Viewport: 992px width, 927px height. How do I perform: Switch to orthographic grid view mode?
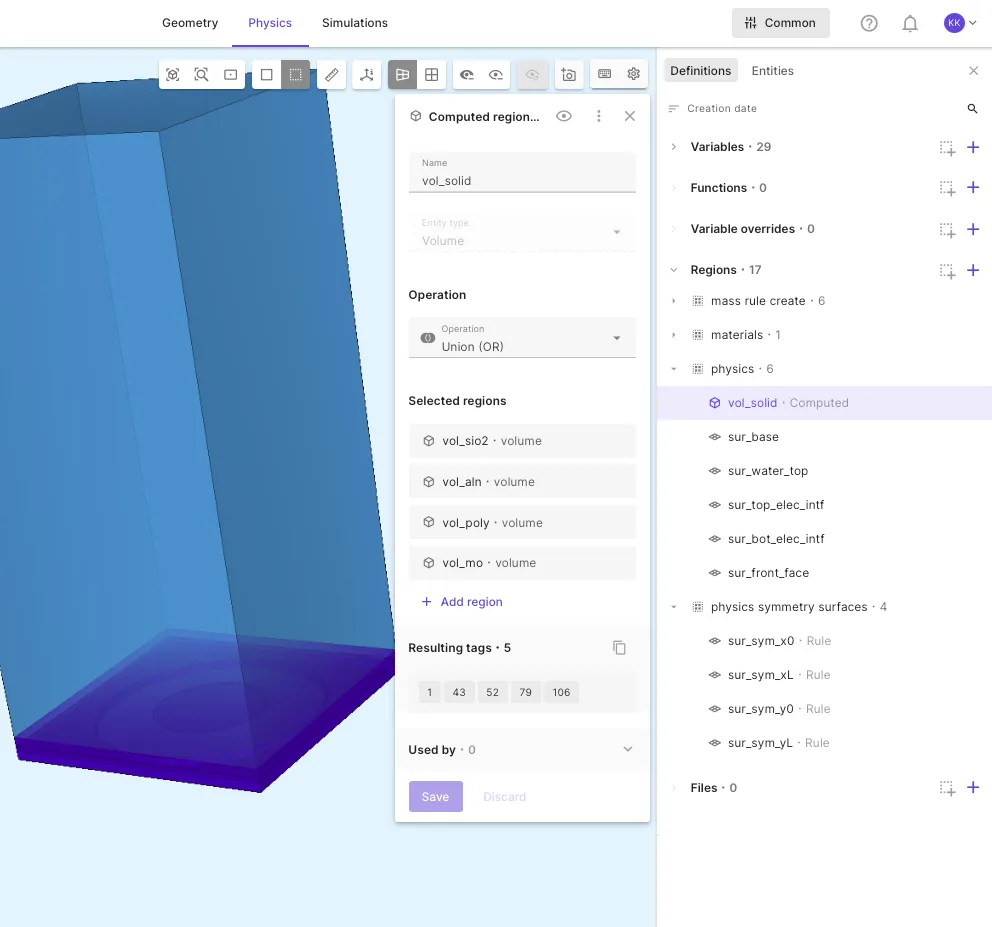pos(431,75)
